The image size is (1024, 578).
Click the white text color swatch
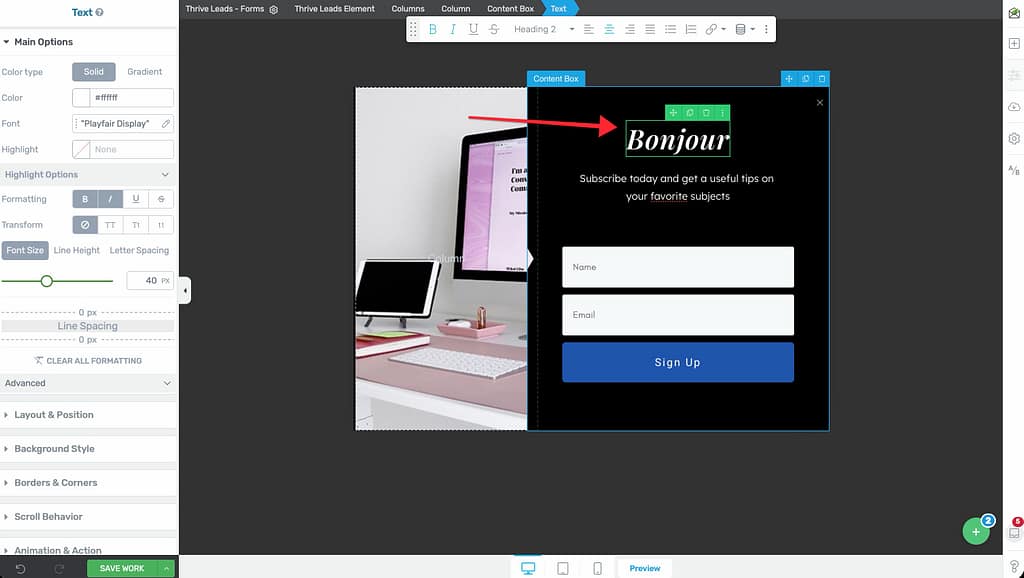click(x=81, y=98)
